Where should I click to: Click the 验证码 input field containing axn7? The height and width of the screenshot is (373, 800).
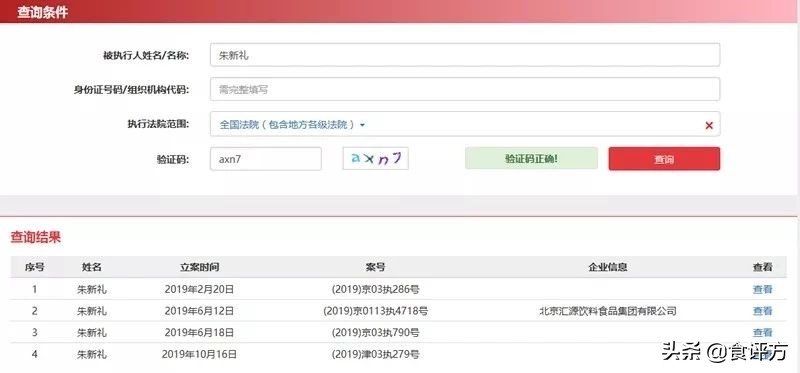point(266,159)
